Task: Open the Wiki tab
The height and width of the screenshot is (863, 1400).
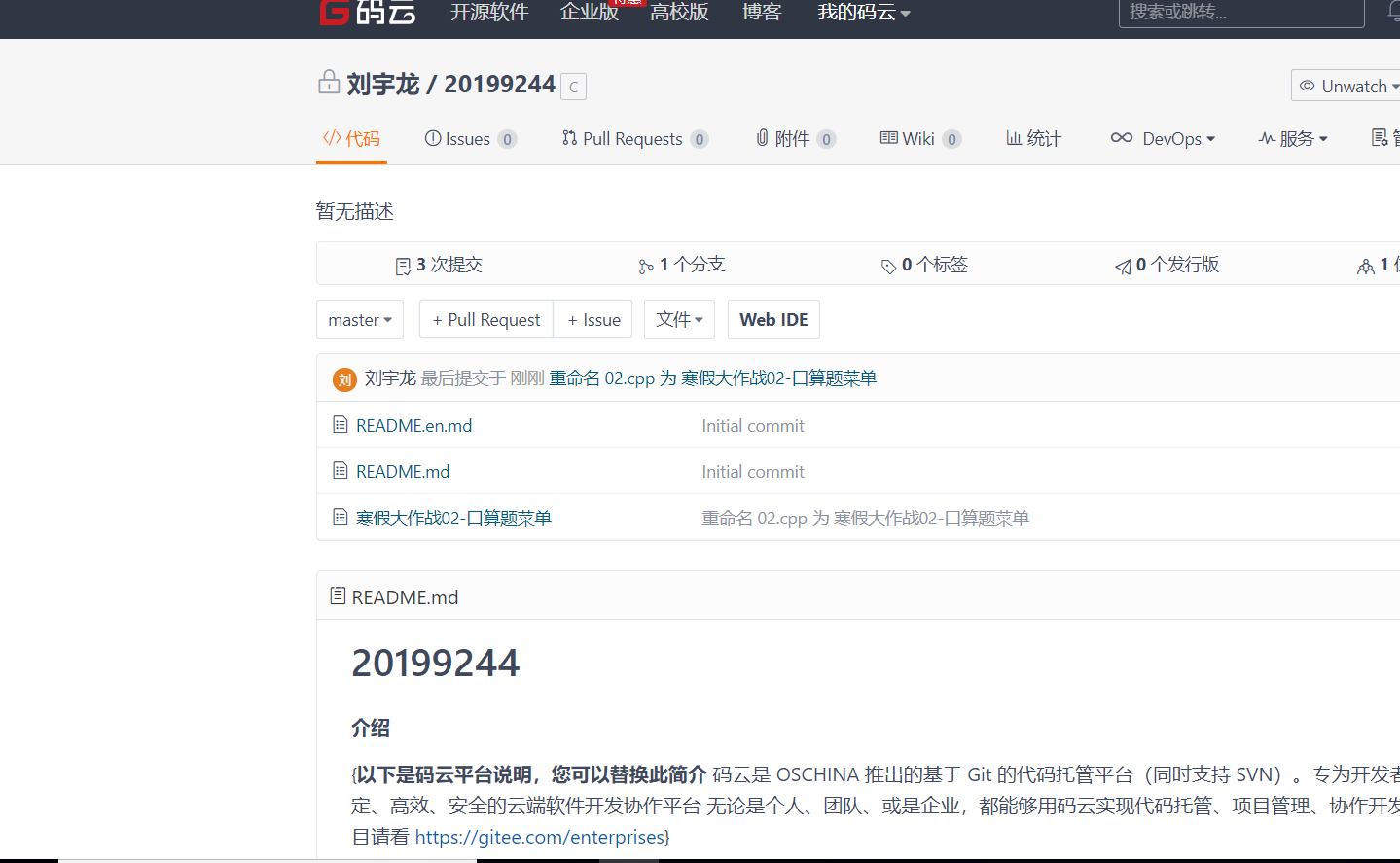Action: click(x=920, y=139)
